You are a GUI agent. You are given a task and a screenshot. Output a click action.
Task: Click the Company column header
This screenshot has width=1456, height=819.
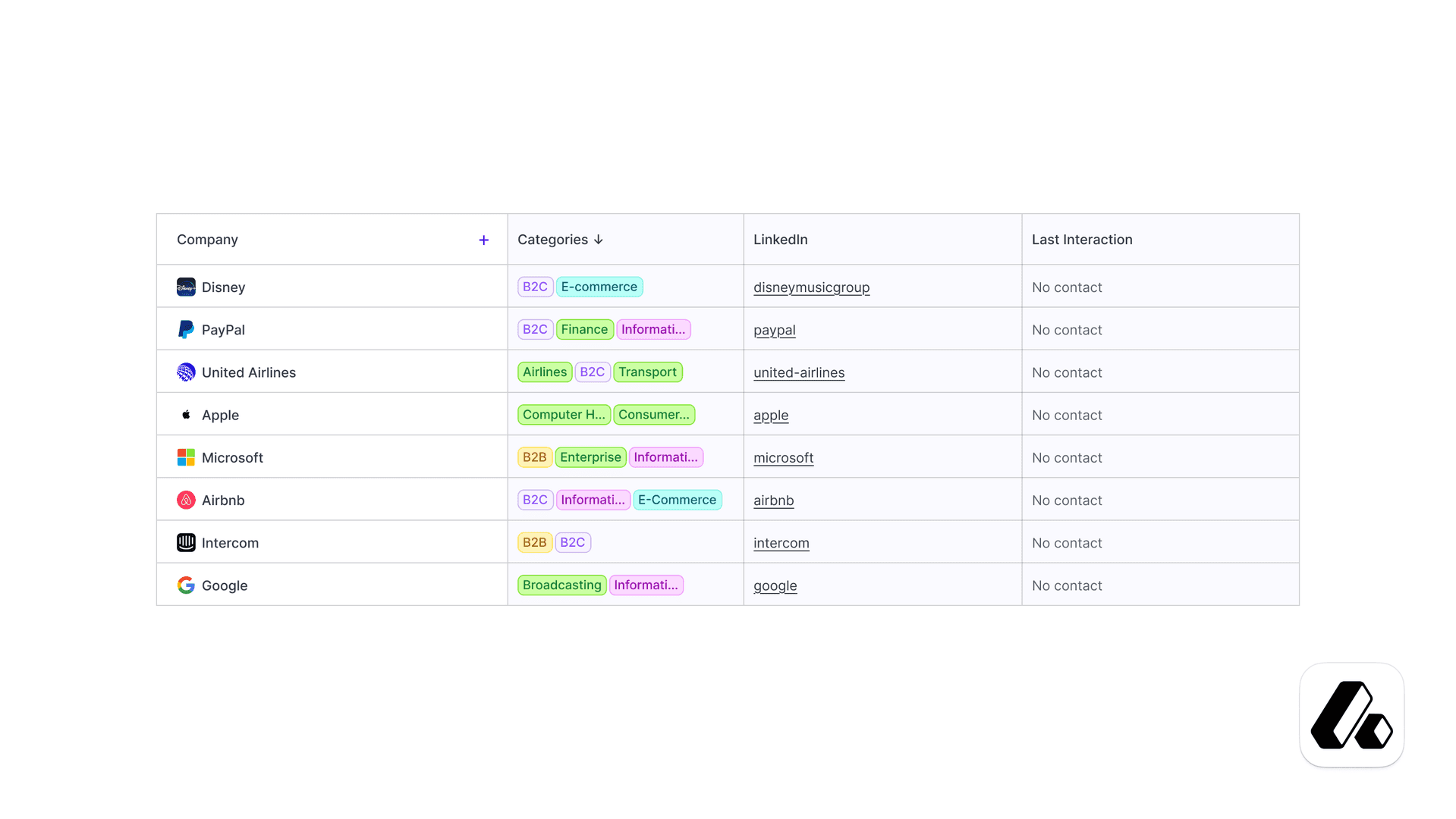pyautogui.click(x=207, y=240)
